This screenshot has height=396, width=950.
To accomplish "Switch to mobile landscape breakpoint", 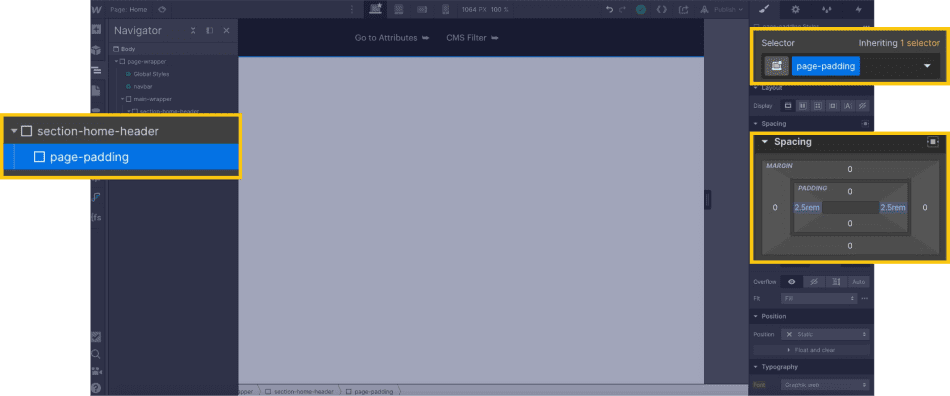I will (422, 10).
